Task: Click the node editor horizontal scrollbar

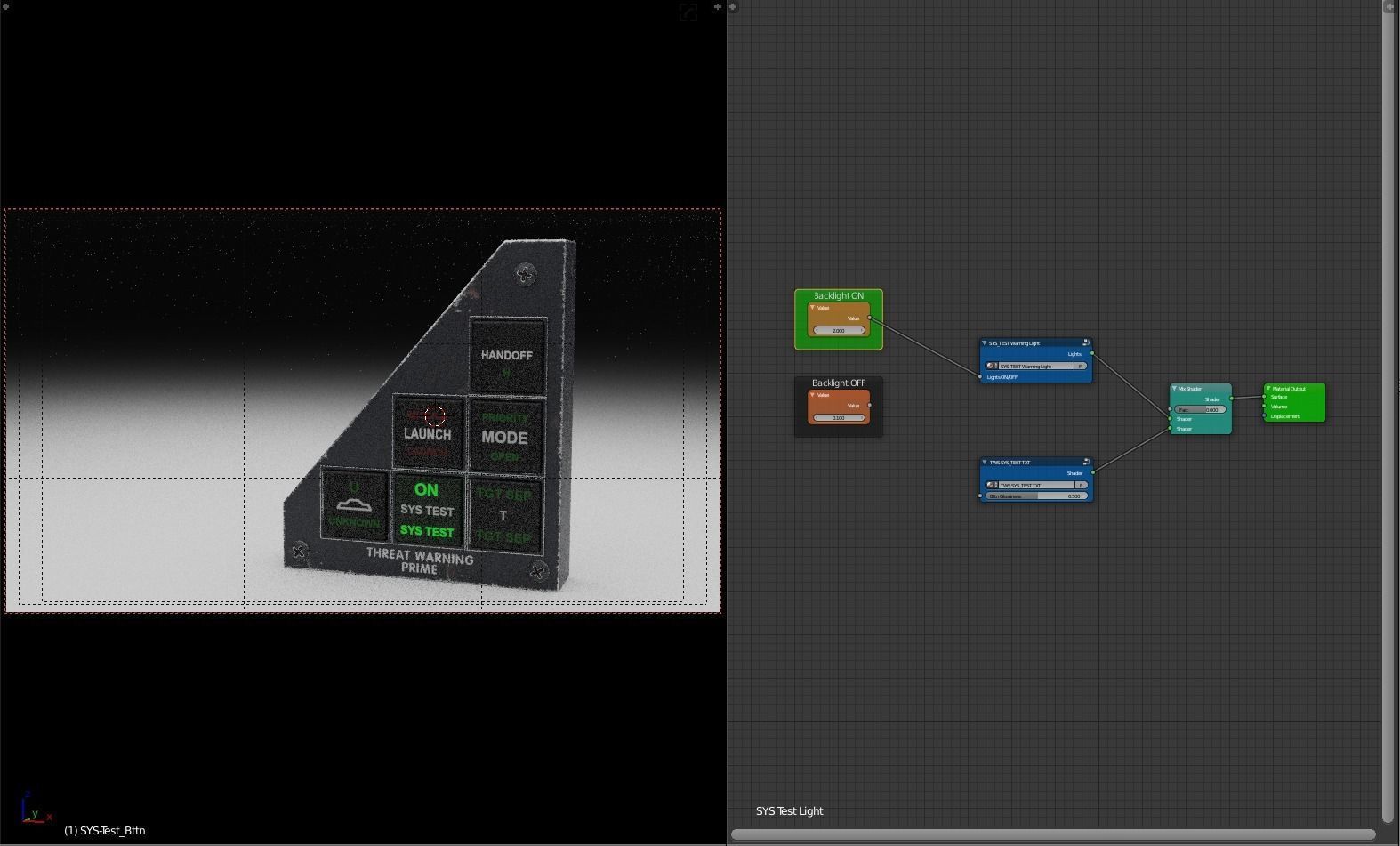Action: pos(1053,834)
